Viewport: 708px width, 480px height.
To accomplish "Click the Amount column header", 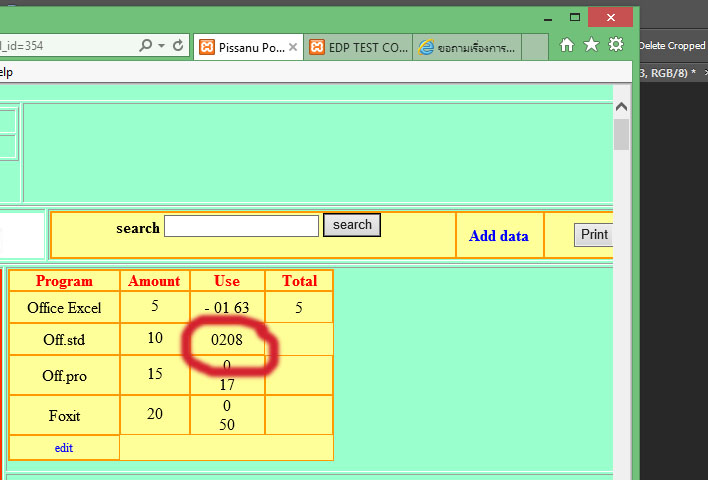I will pyautogui.click(x=154, y=281).
